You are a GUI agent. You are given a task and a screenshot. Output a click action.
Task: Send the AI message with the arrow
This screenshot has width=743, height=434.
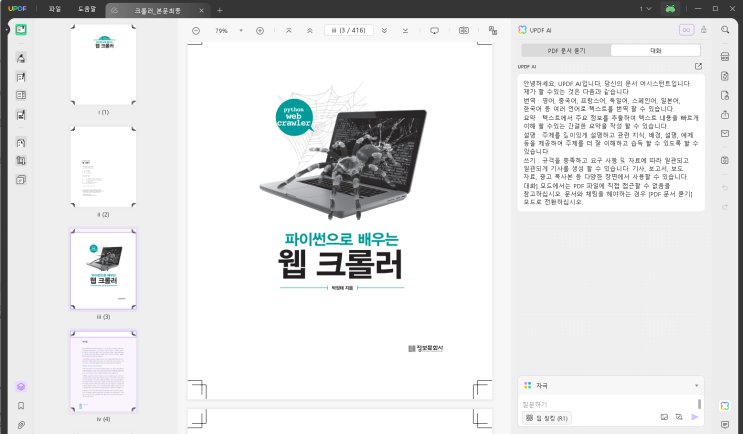pyautogui.click(x=695, y=417)
